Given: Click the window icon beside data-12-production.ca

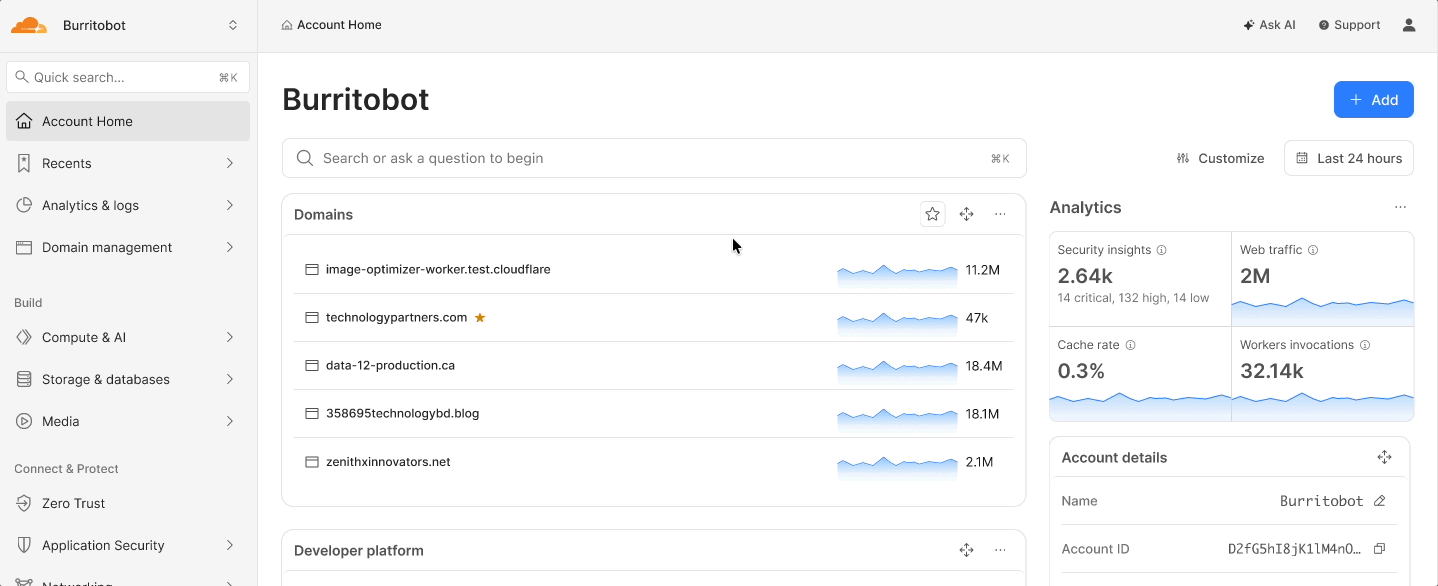Looking at the screenshot, I should tap(312, 366).
